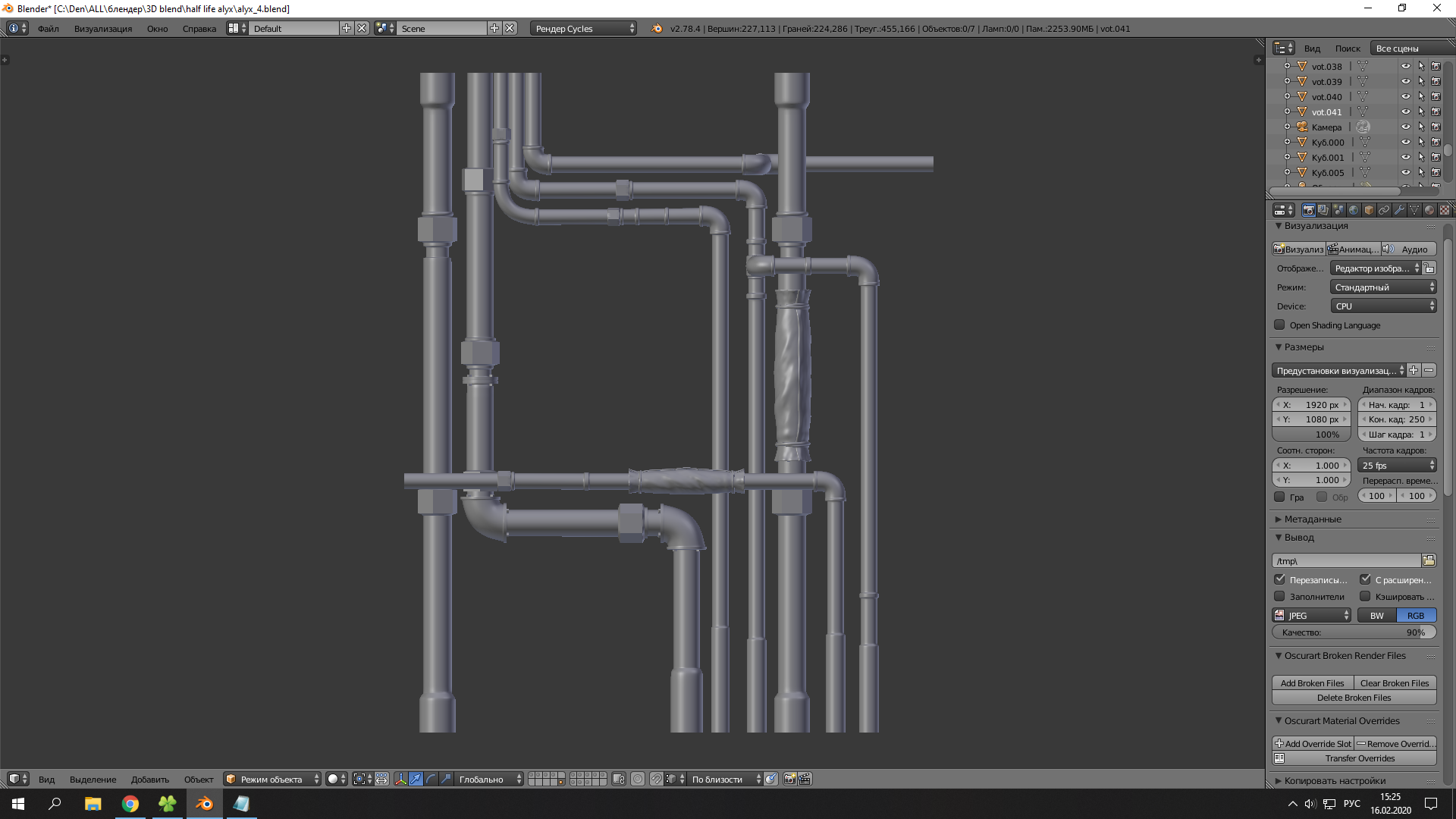Launch Blender from Windows taskbar
The image size is (1456, 819).
coord(204,804)
